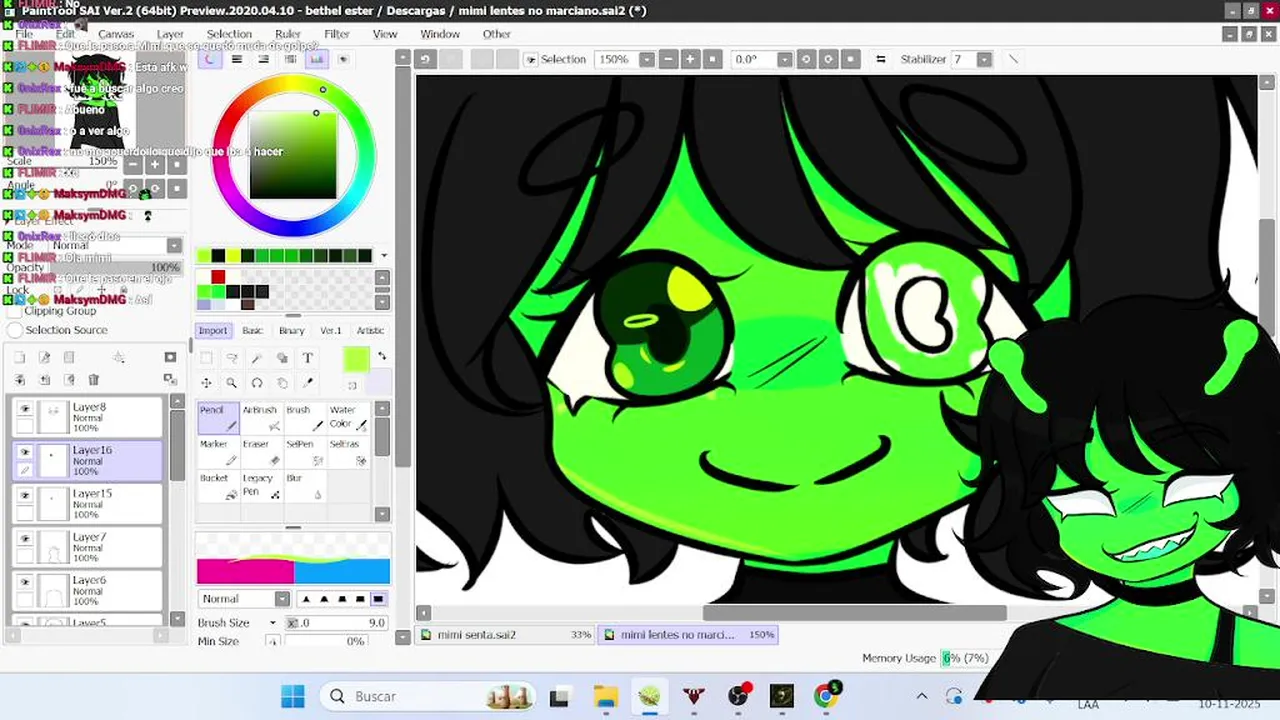Hide Layer7 with its eye icon
Screen dimensions: 1280x720
pos(25,538)
